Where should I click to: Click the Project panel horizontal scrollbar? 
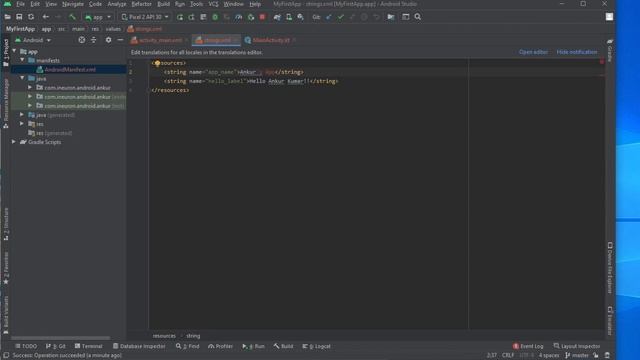coord(60,338)
